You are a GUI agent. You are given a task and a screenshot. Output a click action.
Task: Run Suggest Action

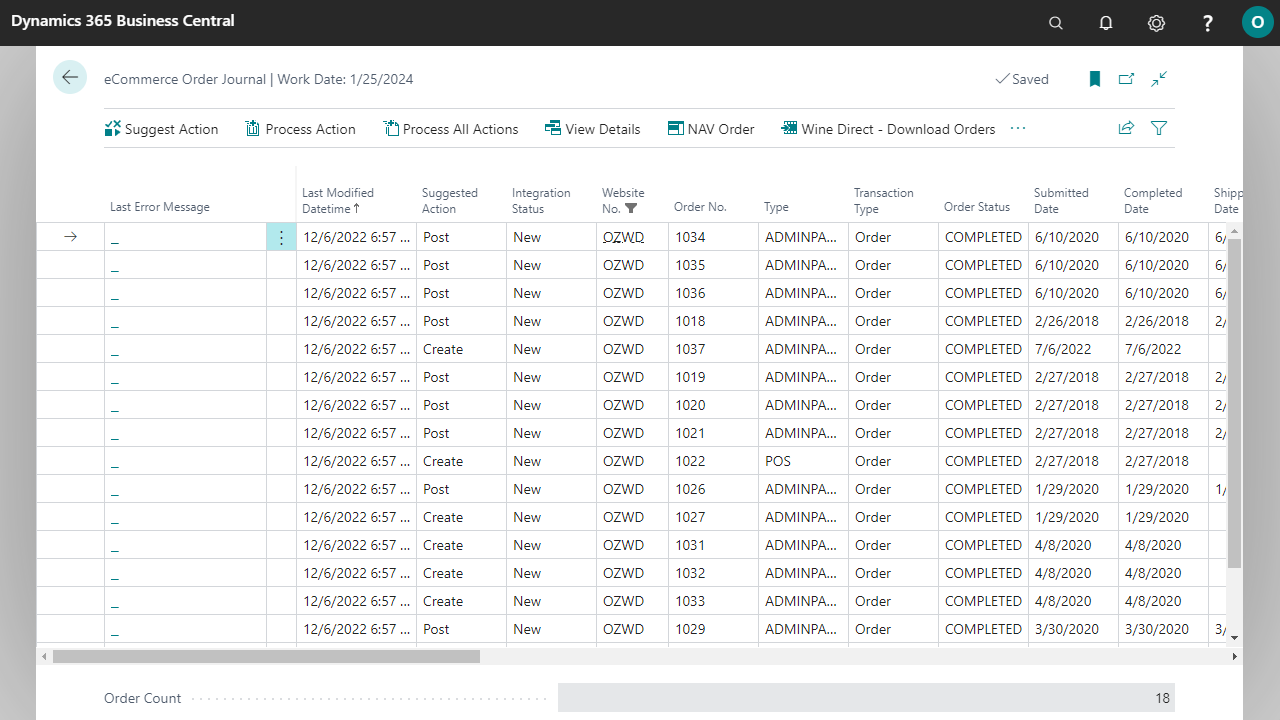[161, 129]
